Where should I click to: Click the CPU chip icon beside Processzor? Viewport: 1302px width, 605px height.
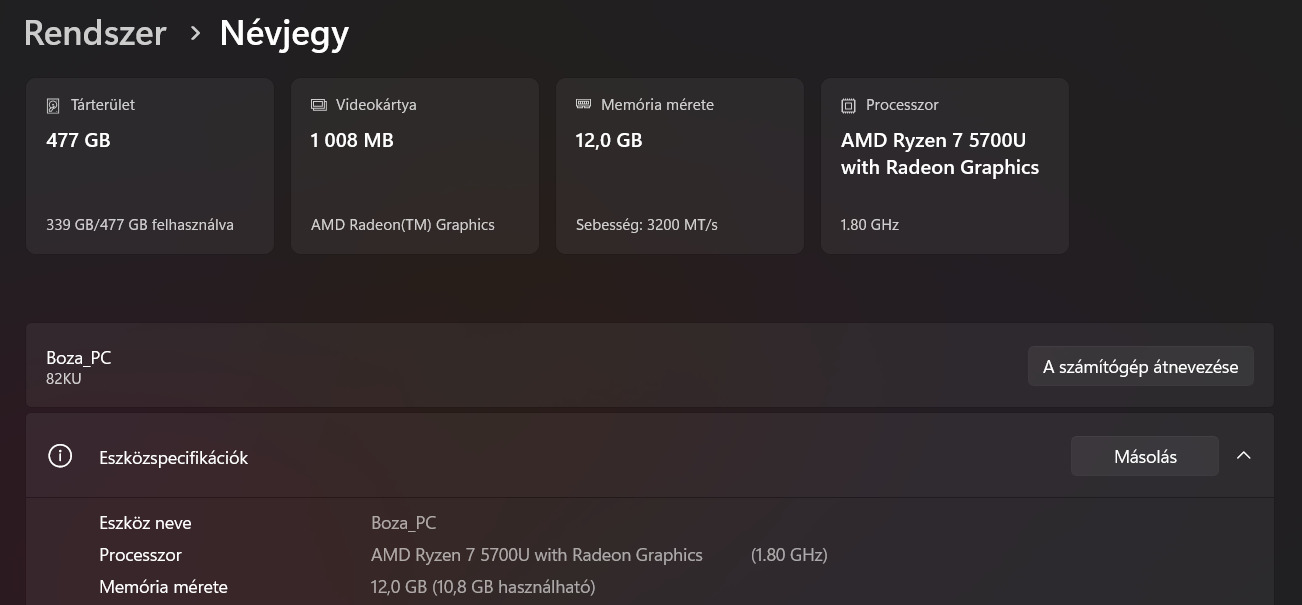[849, 105]
